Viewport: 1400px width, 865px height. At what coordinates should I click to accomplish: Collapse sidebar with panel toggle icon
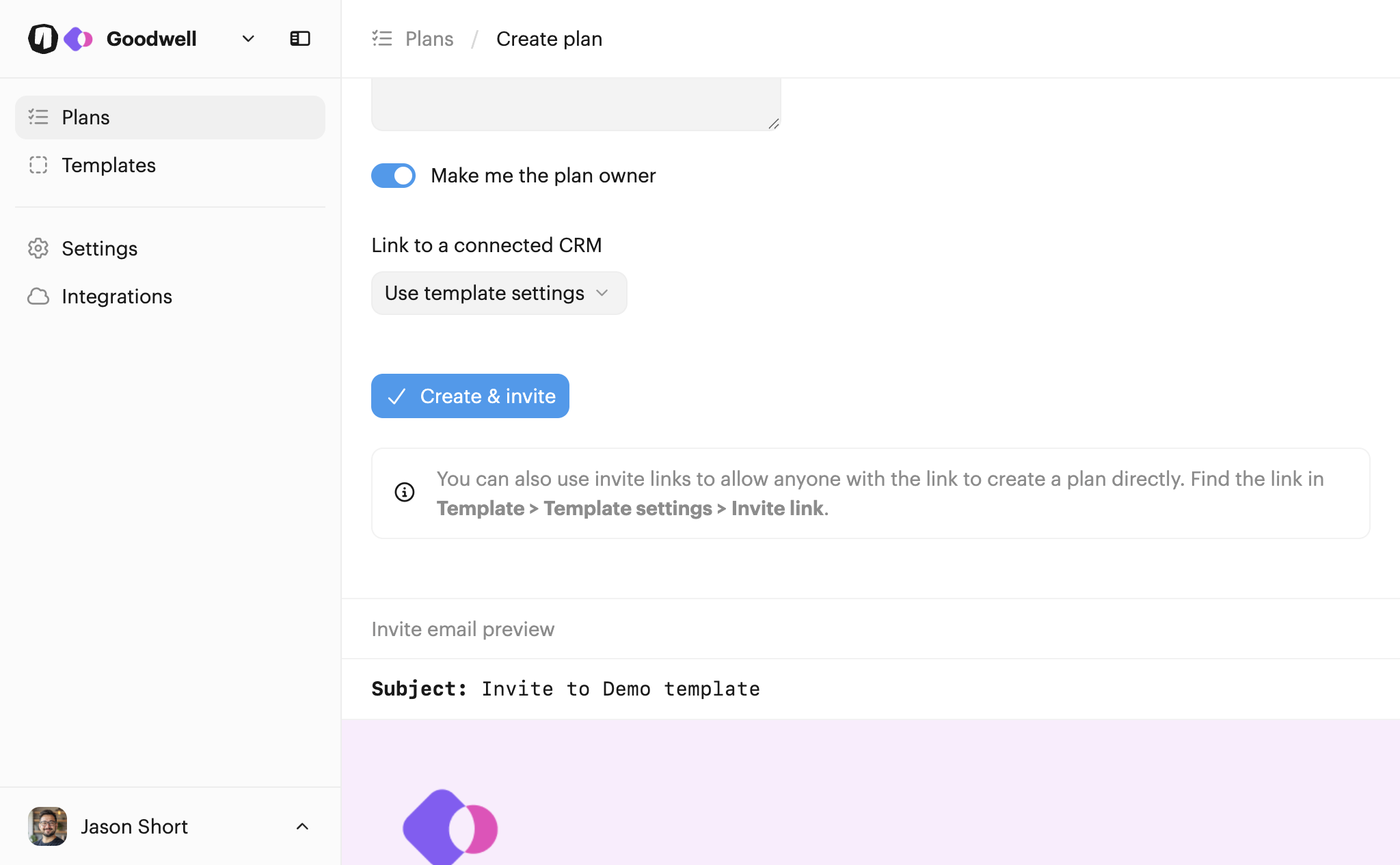(300, 39)
